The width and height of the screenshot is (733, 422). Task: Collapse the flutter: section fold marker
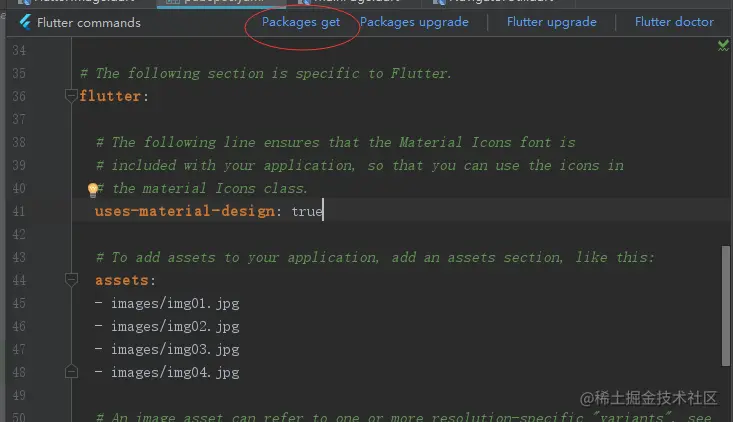coord(71,96)
